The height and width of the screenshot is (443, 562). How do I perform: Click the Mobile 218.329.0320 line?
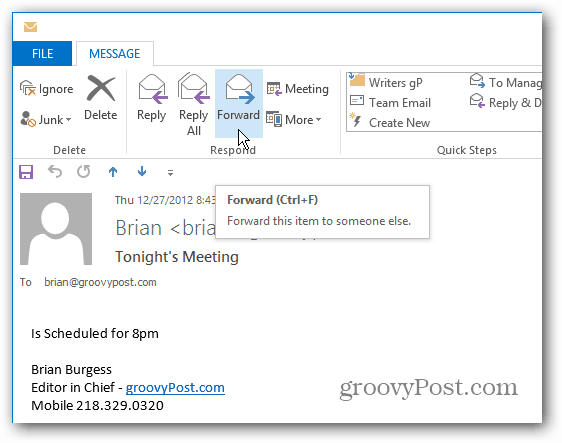(97, 406)
